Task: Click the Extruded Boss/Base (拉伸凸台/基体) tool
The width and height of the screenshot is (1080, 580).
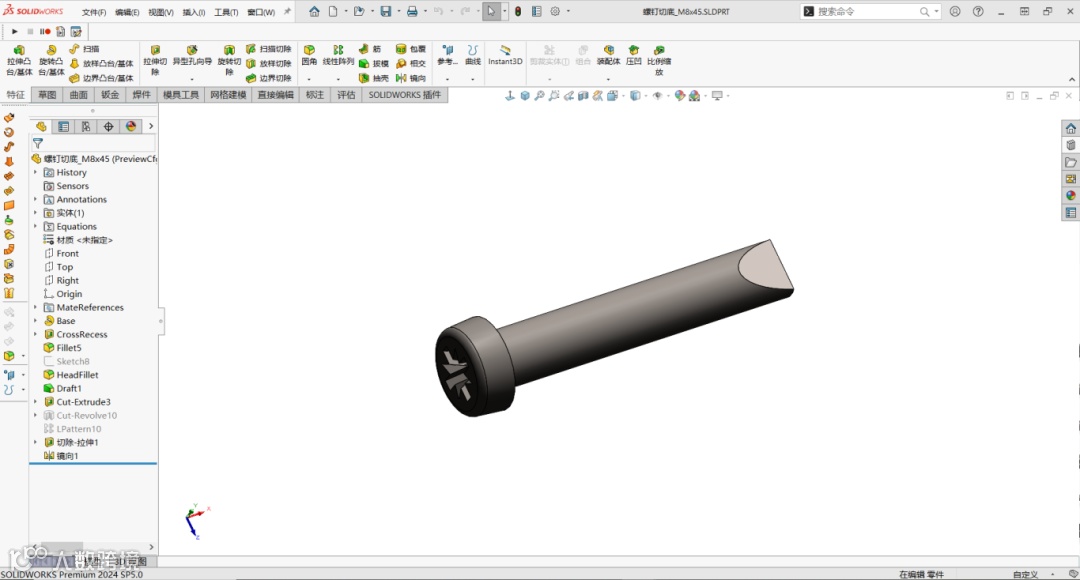Action: click(19, 60)
